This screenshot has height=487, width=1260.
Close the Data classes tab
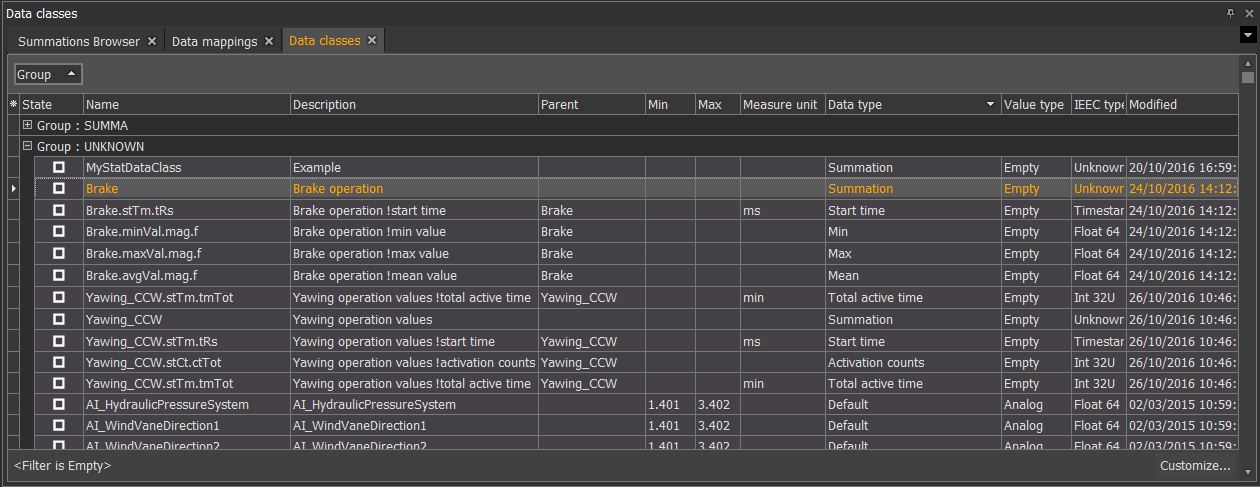point(371,41)
